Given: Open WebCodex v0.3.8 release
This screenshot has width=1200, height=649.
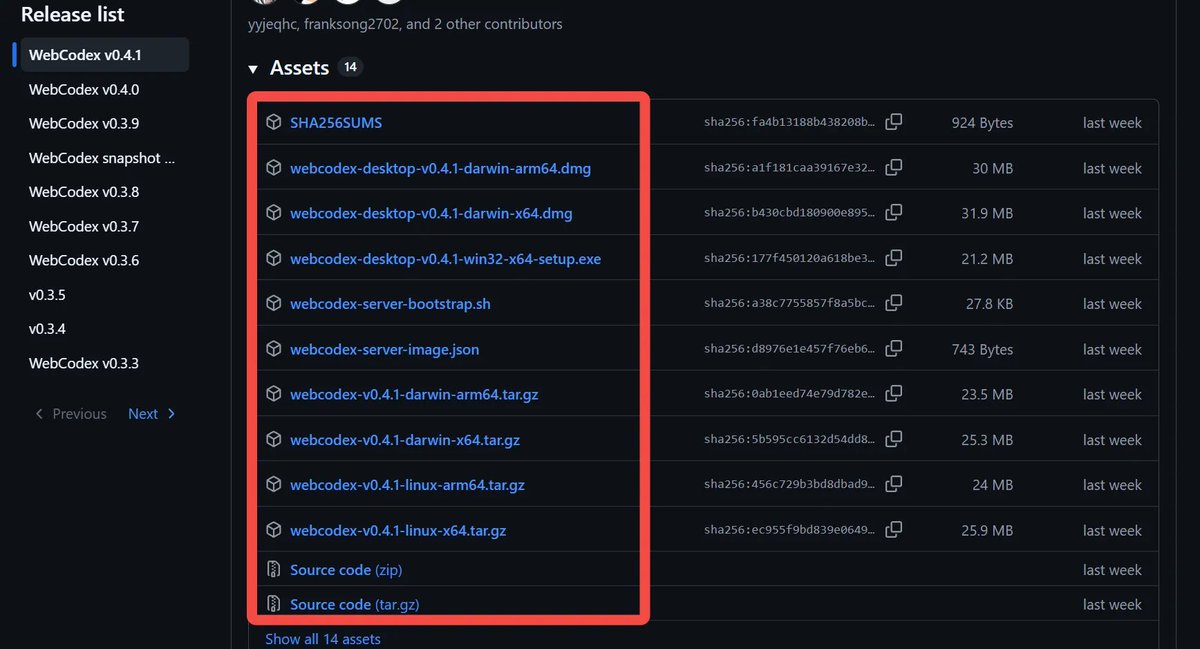Looking at the screenshot, I should pos(84,192).
